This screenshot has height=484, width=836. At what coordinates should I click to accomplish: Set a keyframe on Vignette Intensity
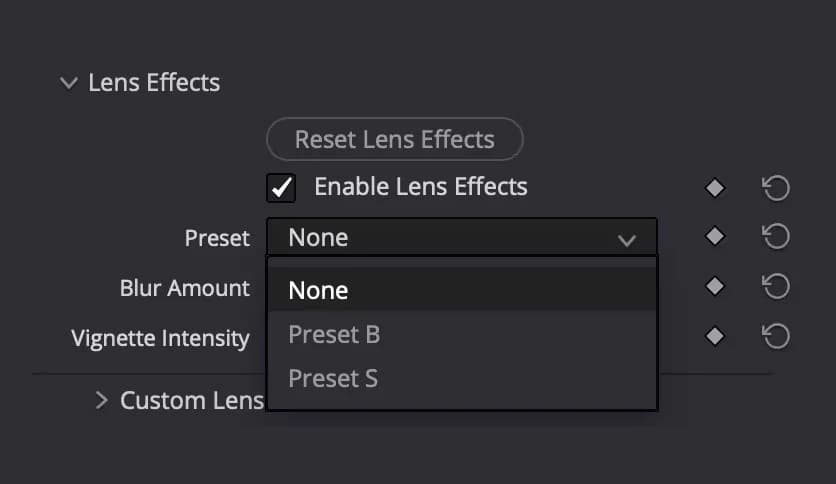(x=714, y=336)
